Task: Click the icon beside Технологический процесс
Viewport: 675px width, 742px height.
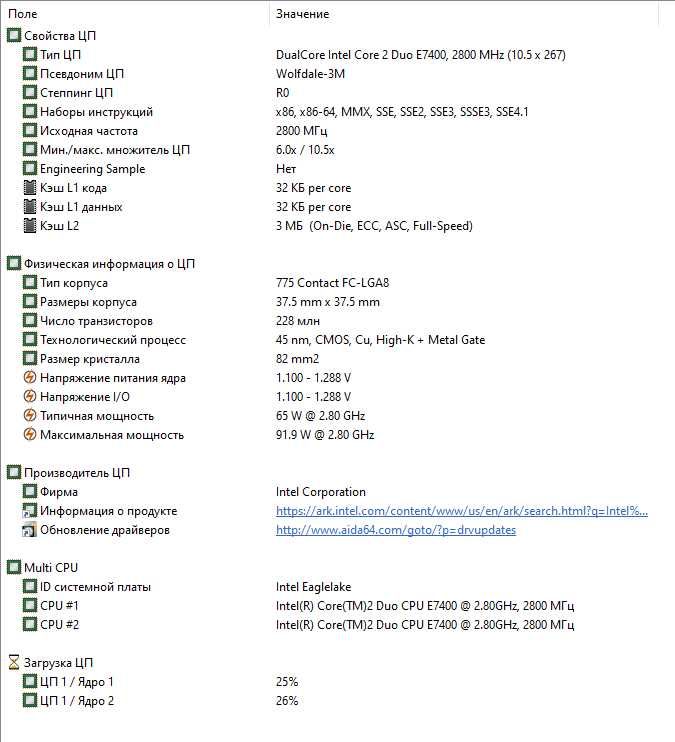Action: [x=29, y=339]
